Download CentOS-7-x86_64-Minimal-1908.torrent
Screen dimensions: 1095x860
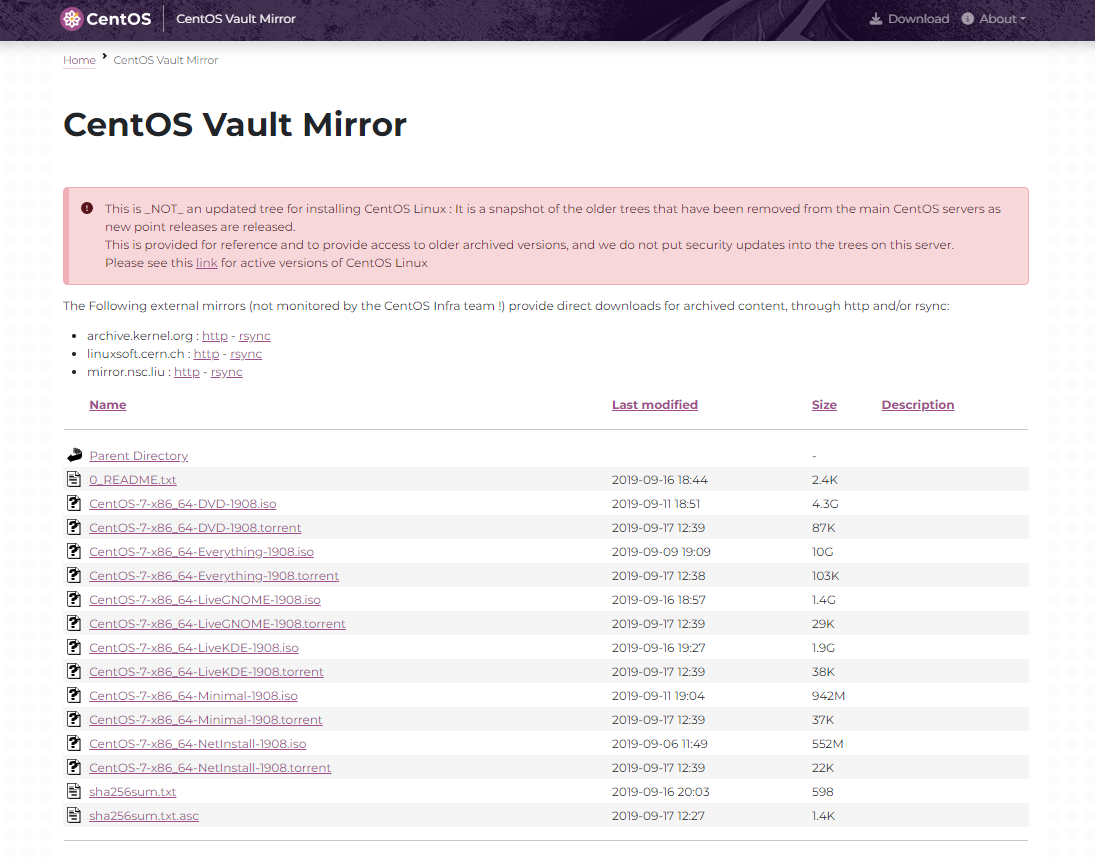pyautogui.click(x=205, y=720)
